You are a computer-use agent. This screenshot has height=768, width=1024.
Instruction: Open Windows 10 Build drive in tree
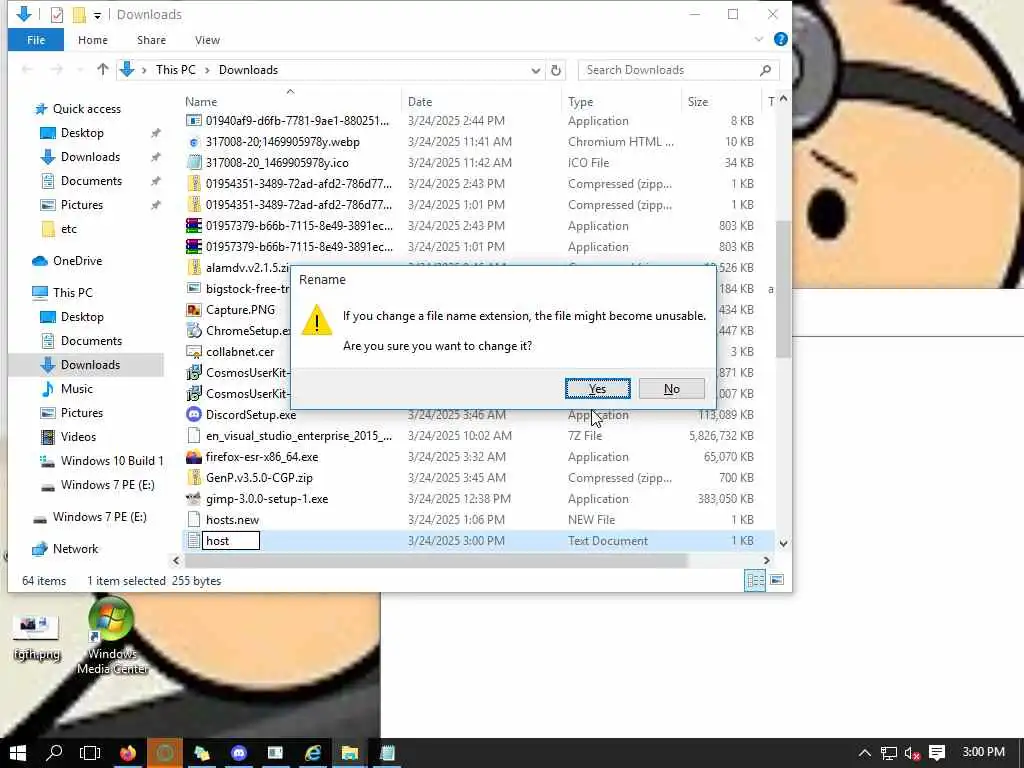[112, 460]
